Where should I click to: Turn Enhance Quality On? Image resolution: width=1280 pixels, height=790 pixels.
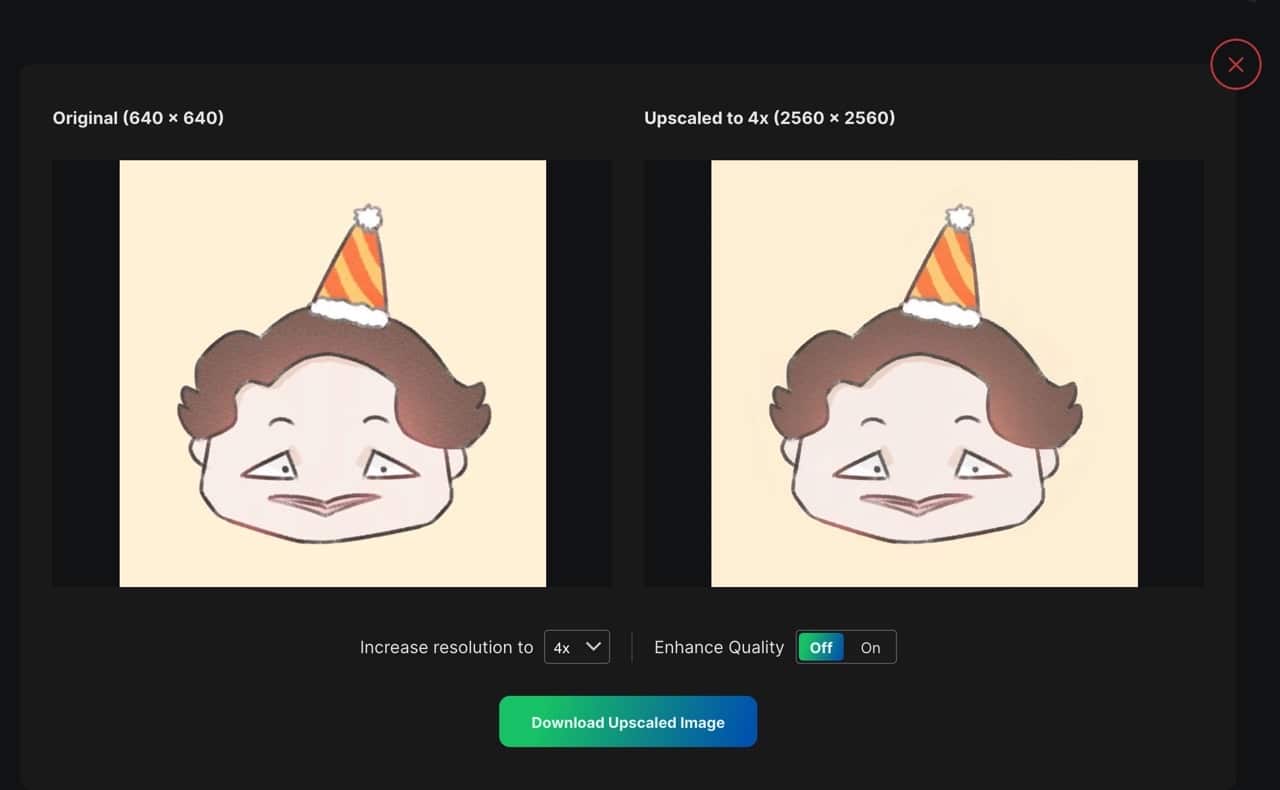pyautogui.click(x=870, y=647)
